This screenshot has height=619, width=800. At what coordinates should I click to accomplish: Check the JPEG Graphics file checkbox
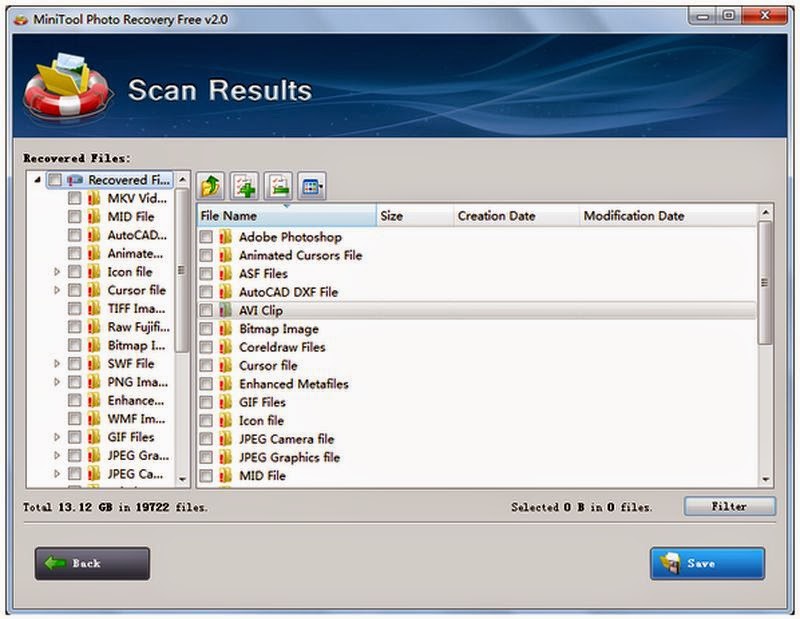coord(206,458)
